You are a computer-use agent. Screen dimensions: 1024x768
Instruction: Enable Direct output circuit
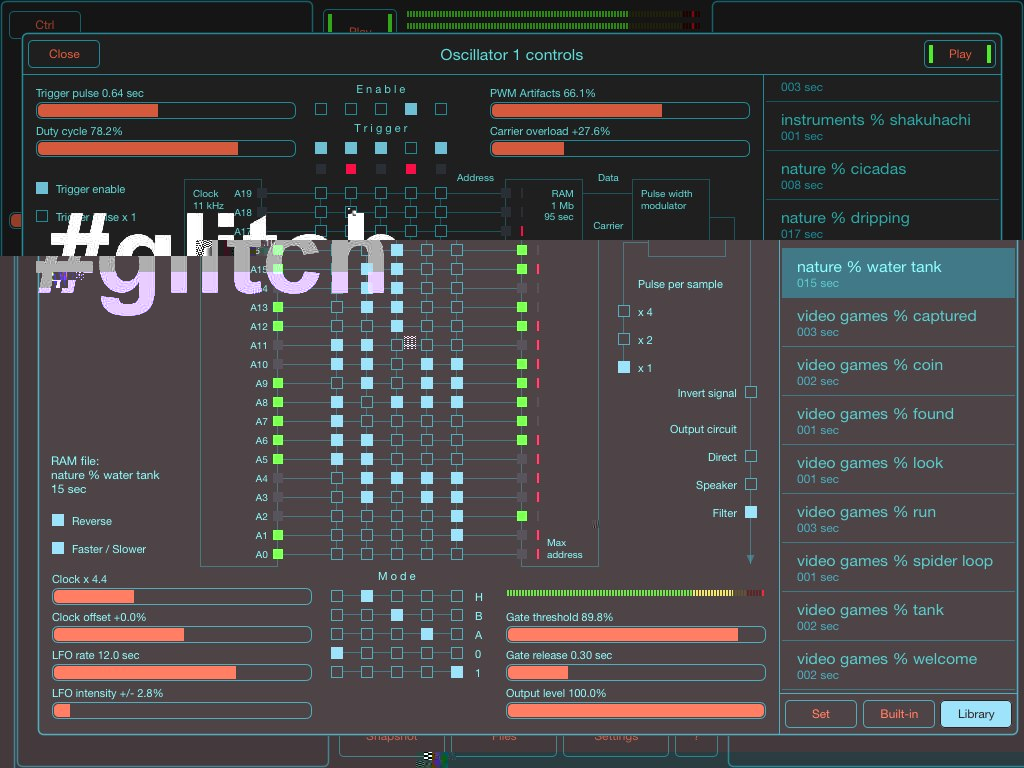751,456
